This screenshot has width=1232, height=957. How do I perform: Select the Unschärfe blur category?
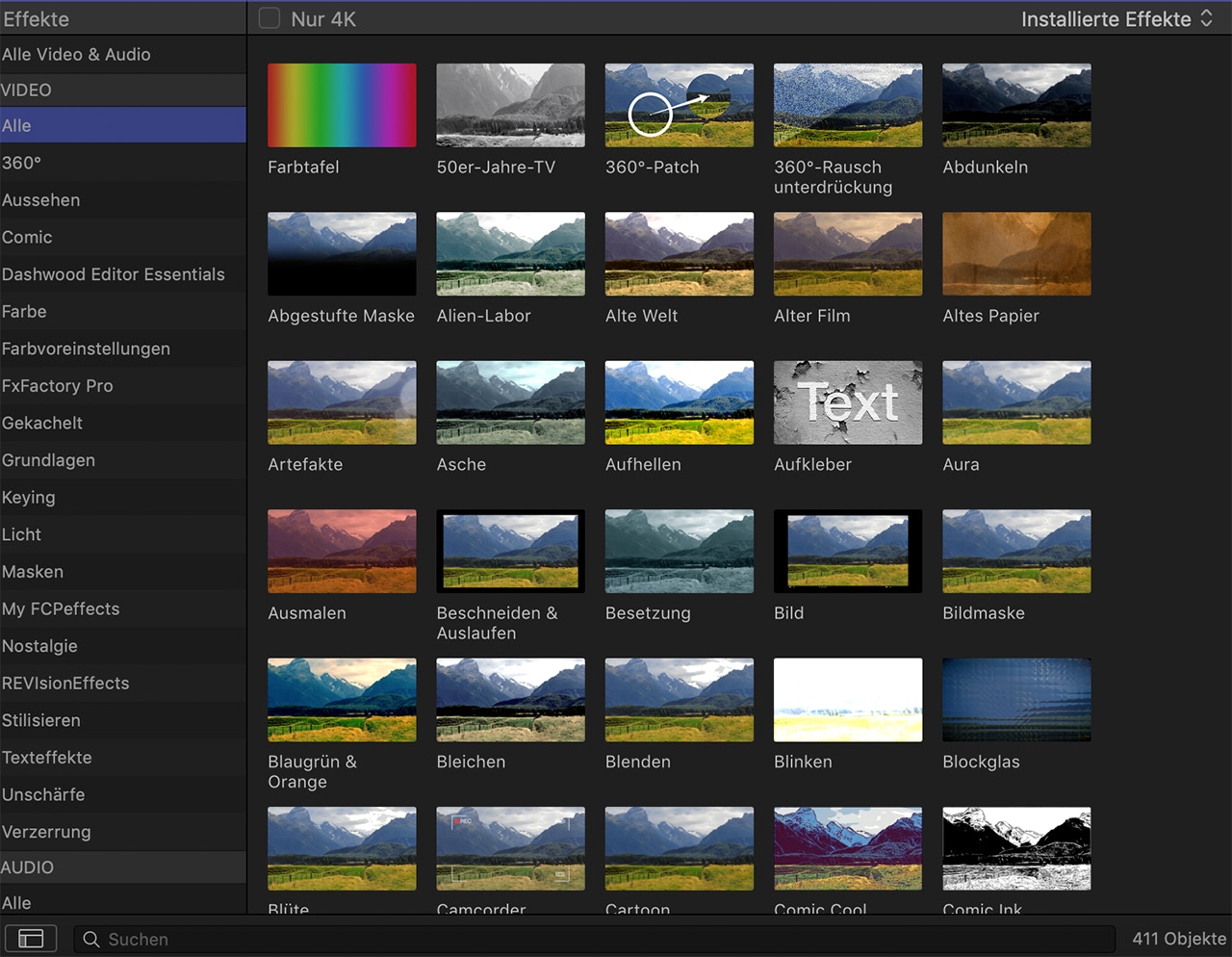(43, 794)
